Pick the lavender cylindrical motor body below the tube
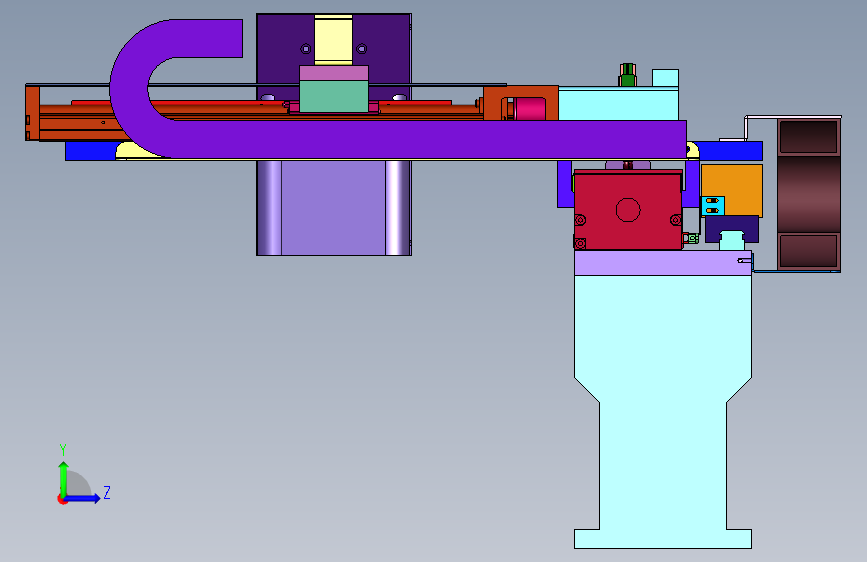Image resolution: width=867 pixels, height=562 pixels. click(333, 207)
